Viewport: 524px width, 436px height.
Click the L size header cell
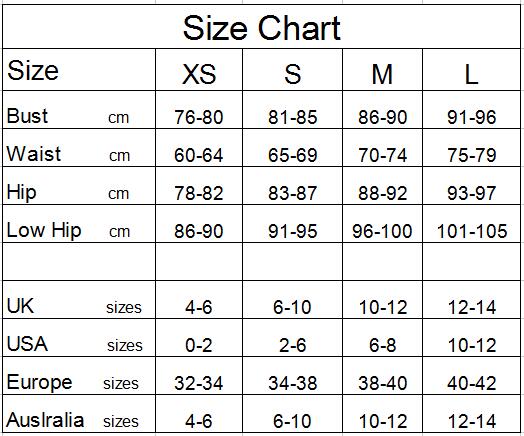click(x=472, y=69)
